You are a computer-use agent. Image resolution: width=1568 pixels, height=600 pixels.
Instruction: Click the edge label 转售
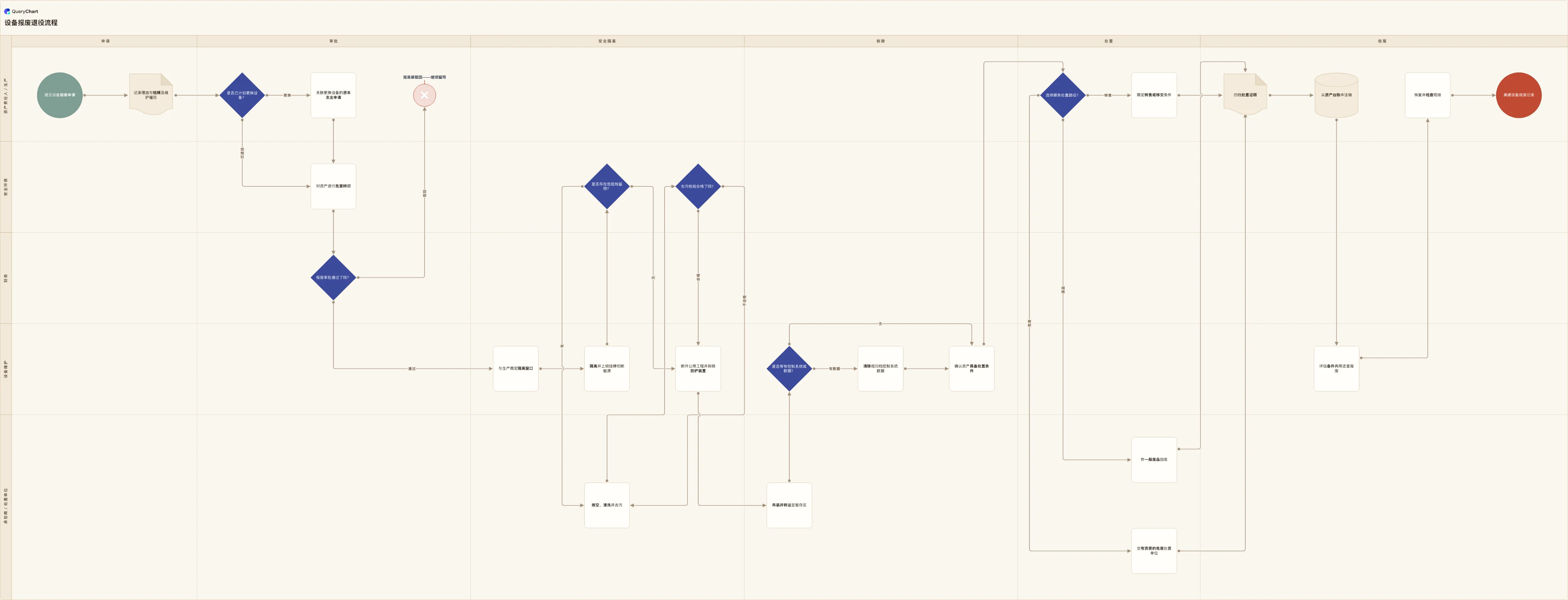click(x=1108, y=96)
